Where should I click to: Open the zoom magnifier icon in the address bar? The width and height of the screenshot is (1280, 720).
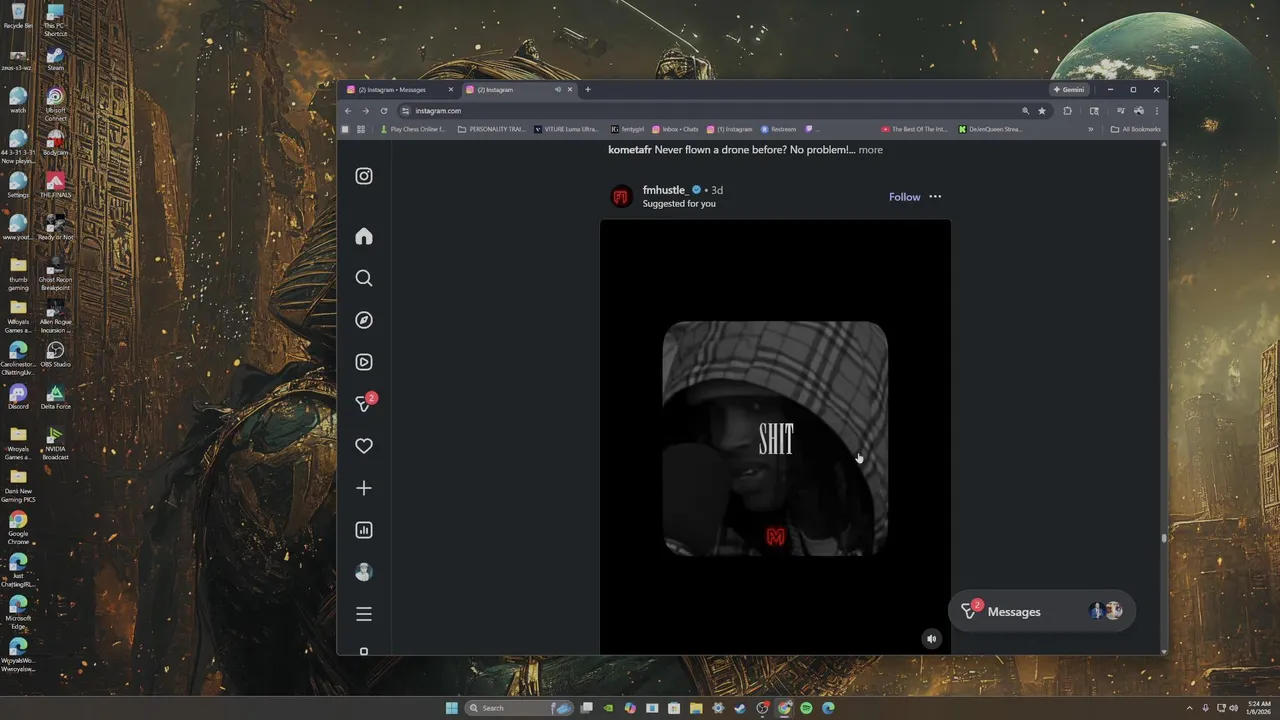point(1025,111)
